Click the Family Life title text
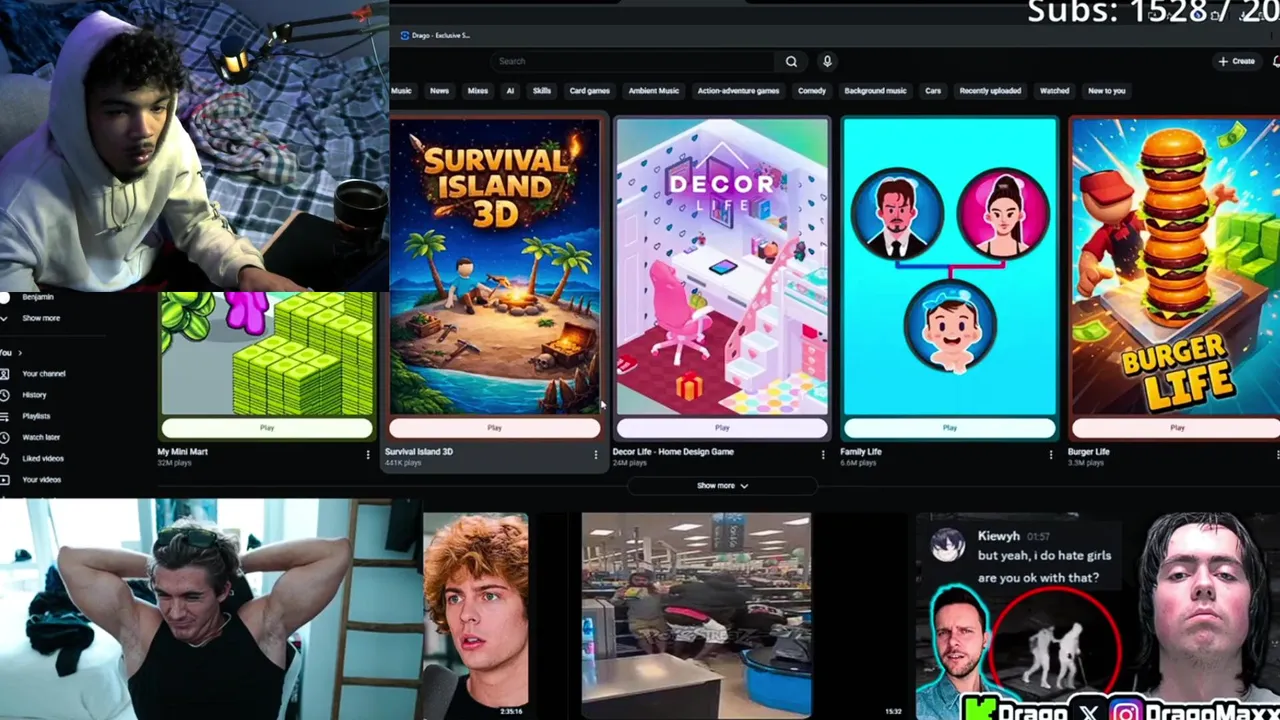 (861, 452)
